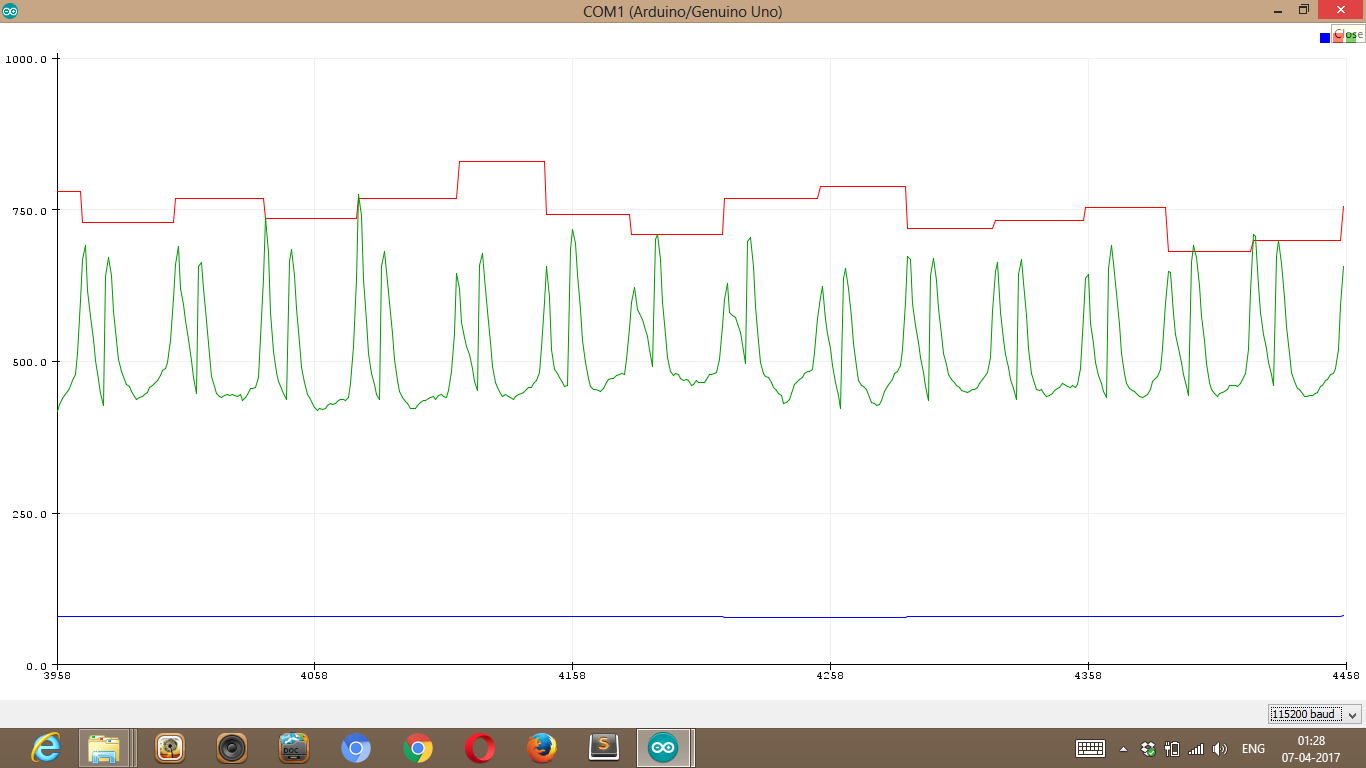The height and width of the screenshot is (768, 1366).
Task: Launch Google Chrome from the taskbar
Action: click(418, 748)
